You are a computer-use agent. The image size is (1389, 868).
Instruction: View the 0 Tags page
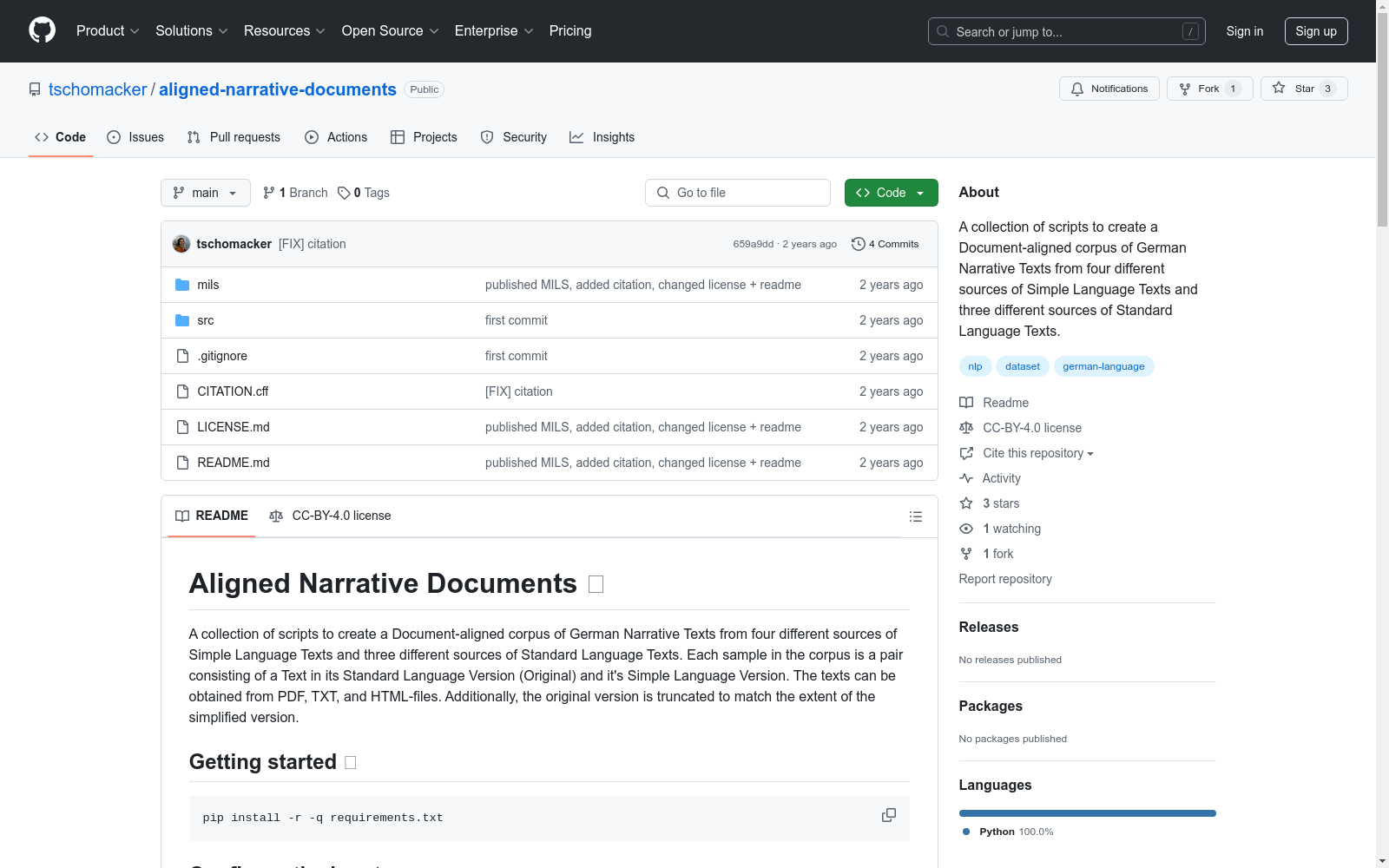coord(364,193)
